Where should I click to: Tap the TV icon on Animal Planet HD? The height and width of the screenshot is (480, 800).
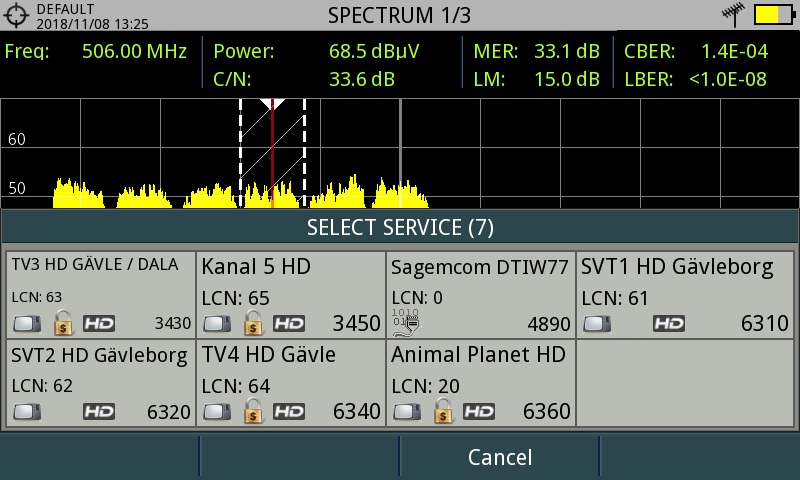pos(407,412)
